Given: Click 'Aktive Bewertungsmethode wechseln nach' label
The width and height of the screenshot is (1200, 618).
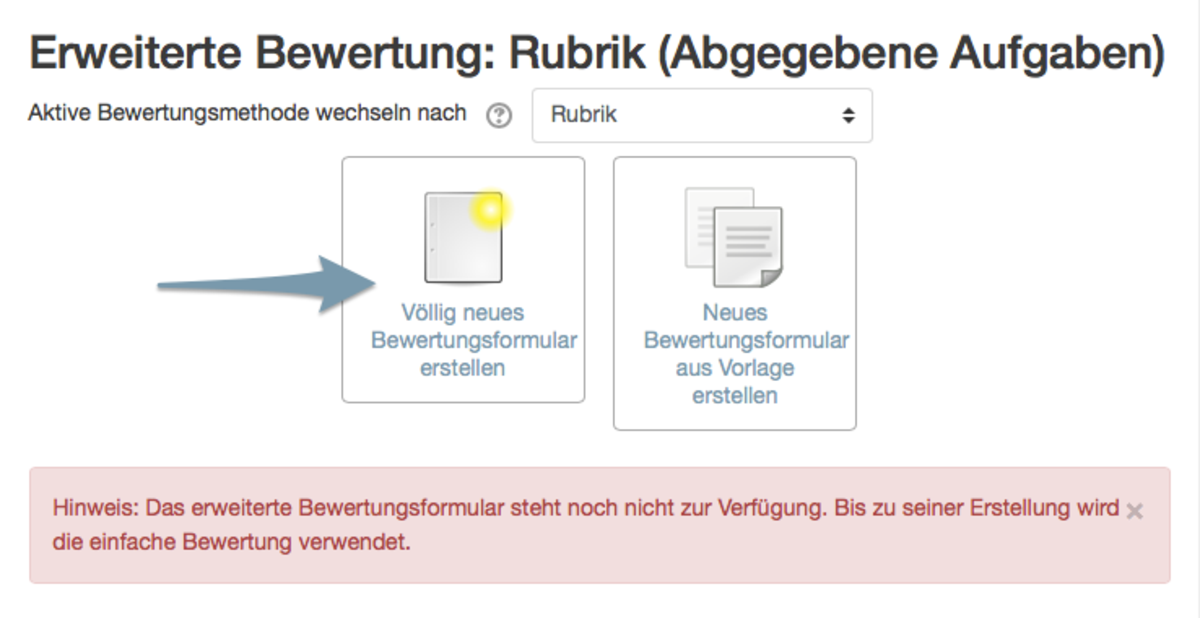Looking at the screenshot, I should (x=248, y=113).
